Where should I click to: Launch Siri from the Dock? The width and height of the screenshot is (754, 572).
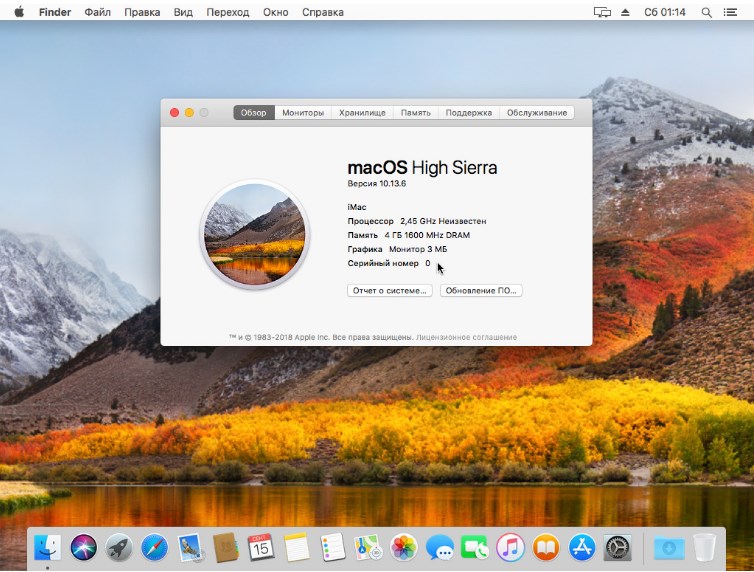click(84, 547)
